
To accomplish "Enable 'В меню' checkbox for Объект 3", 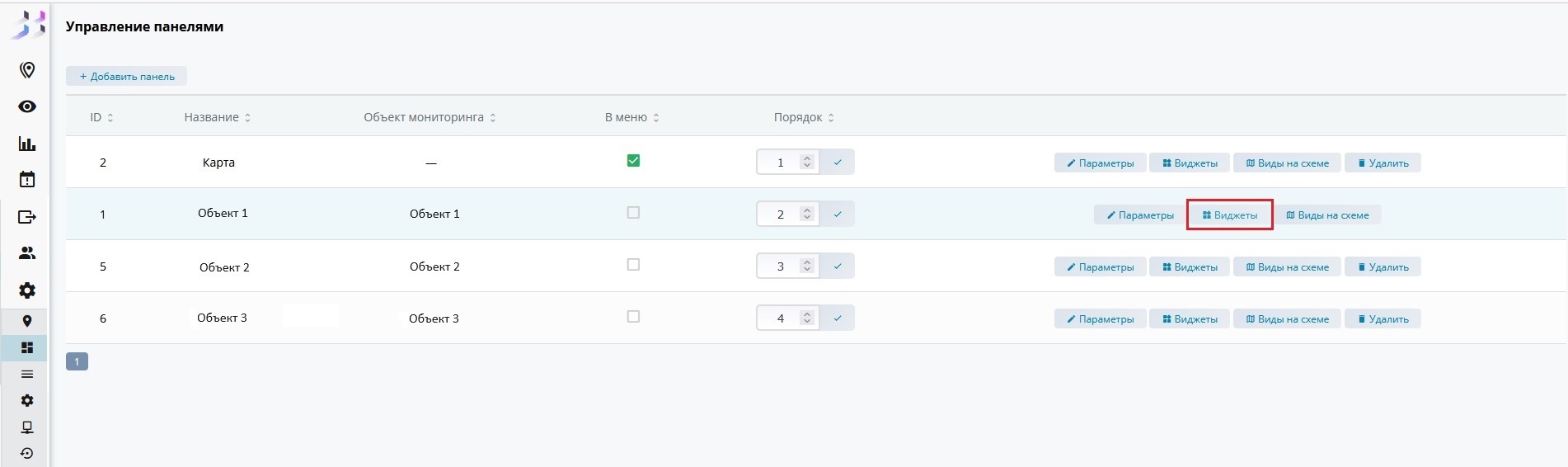I will pos(633,317).
